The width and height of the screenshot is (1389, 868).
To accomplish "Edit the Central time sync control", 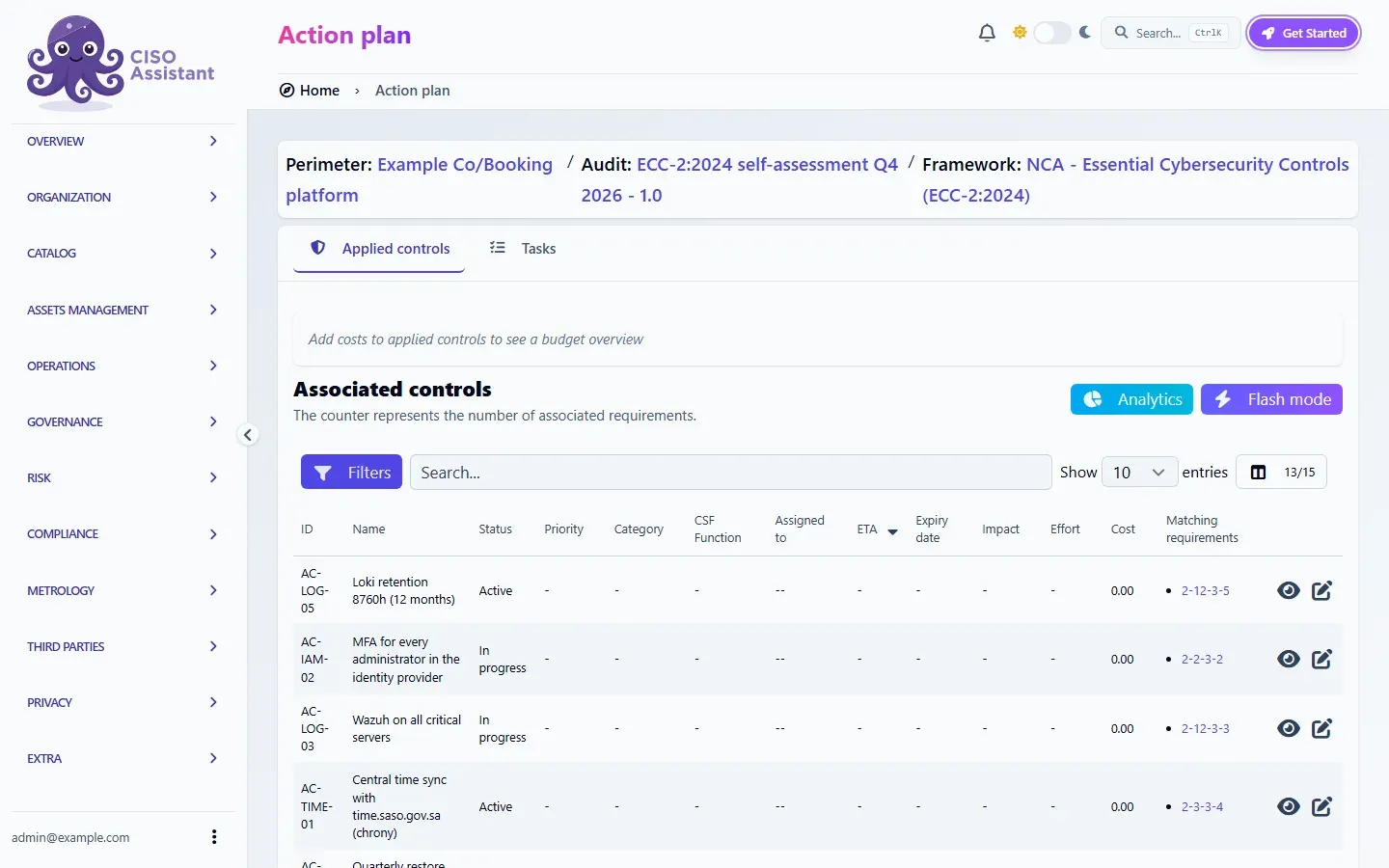I will (x=1322, y=806).
